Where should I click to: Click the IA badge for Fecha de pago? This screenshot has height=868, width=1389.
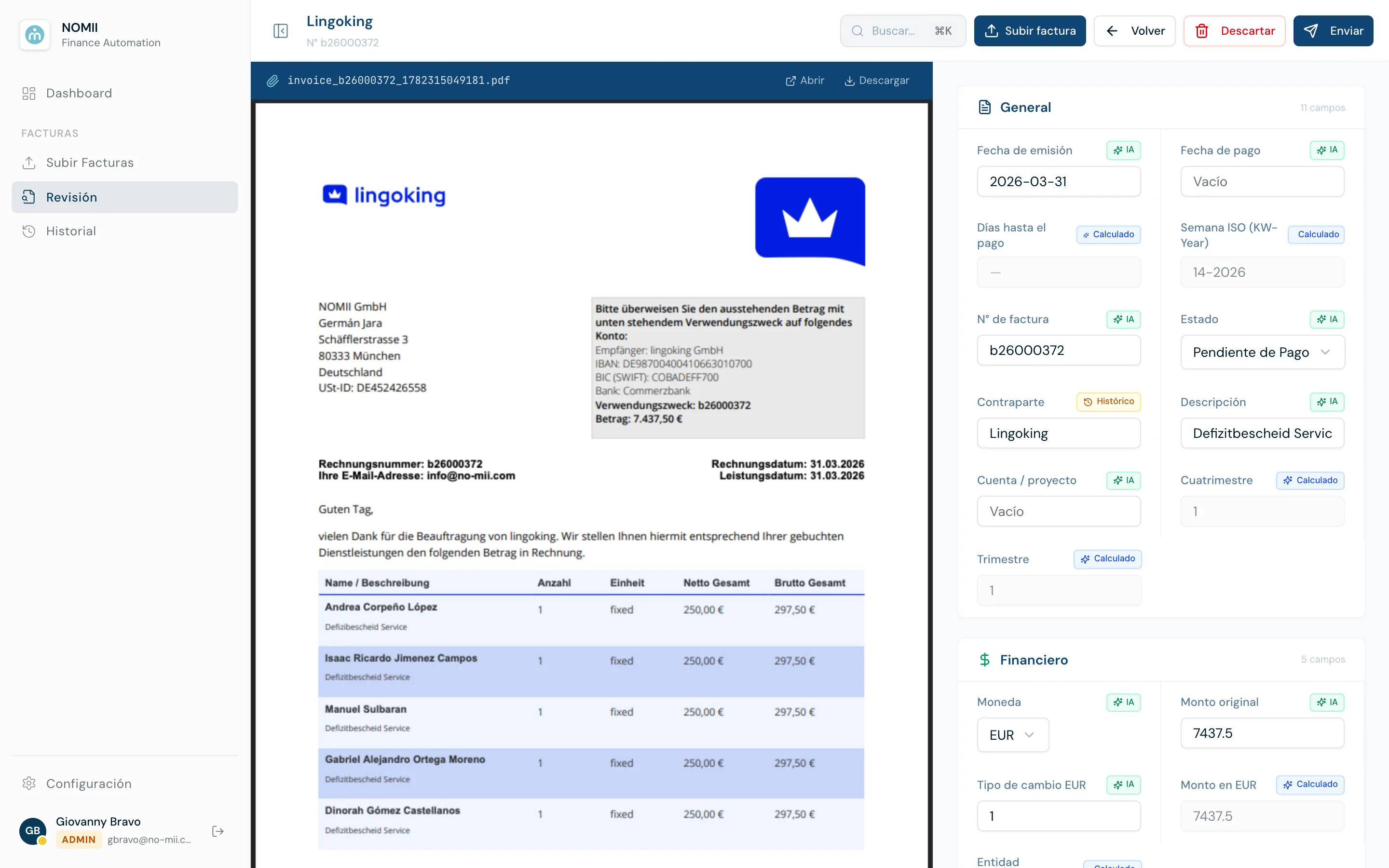point(1326,150)
